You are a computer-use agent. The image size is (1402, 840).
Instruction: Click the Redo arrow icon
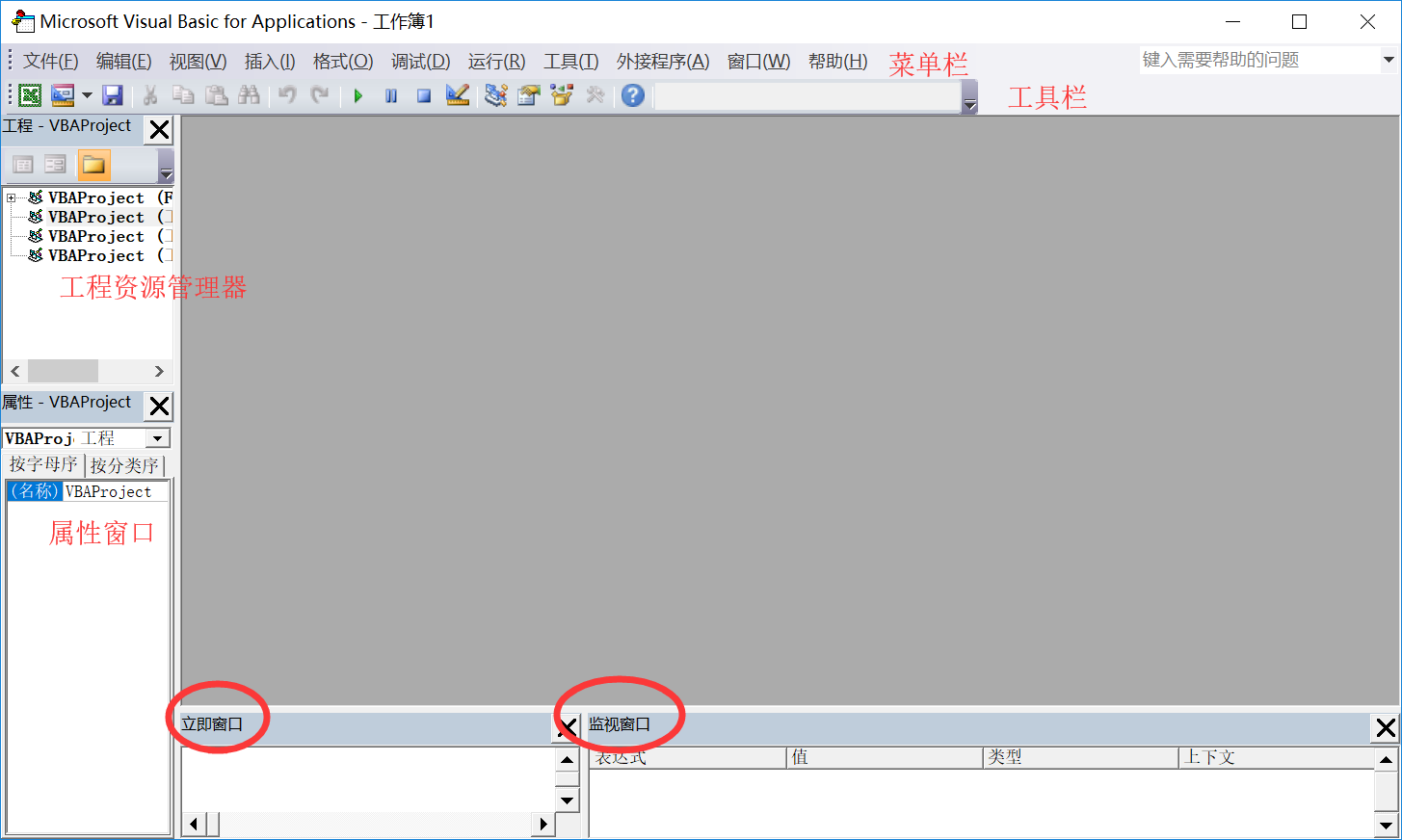(x=320, y=95)
